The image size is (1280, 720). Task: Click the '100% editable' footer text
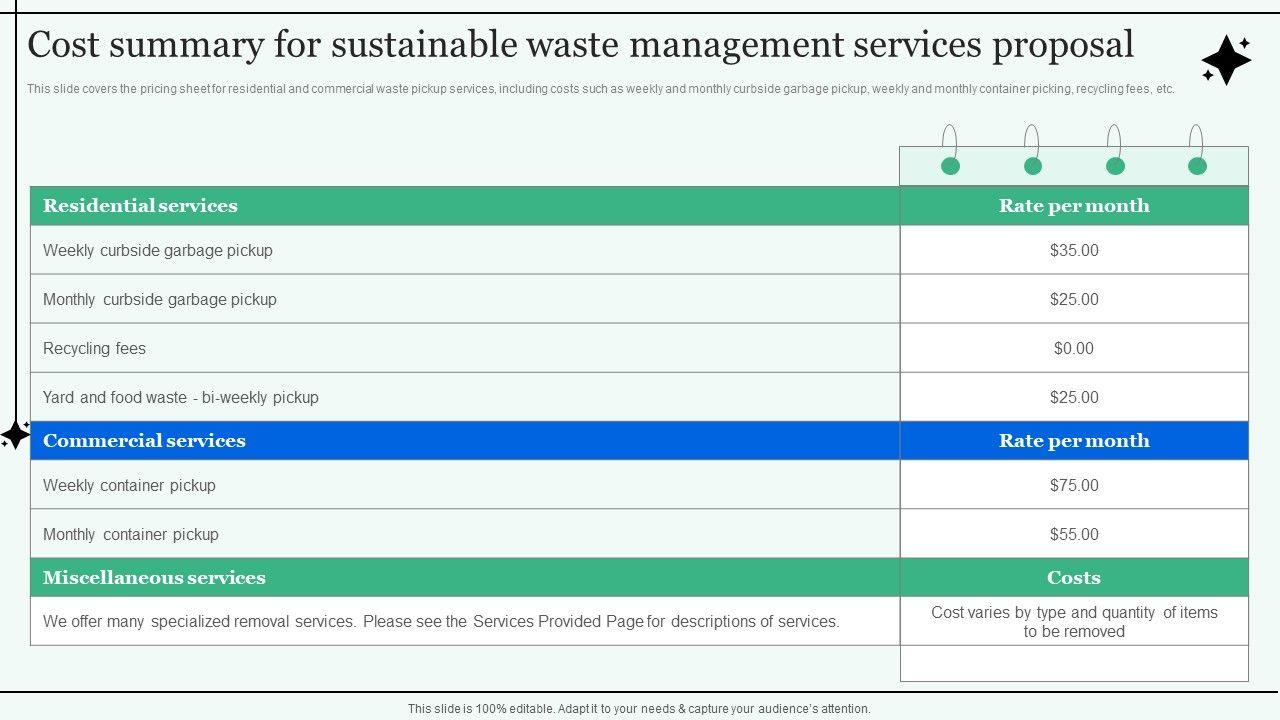click(x=639, y=708)
